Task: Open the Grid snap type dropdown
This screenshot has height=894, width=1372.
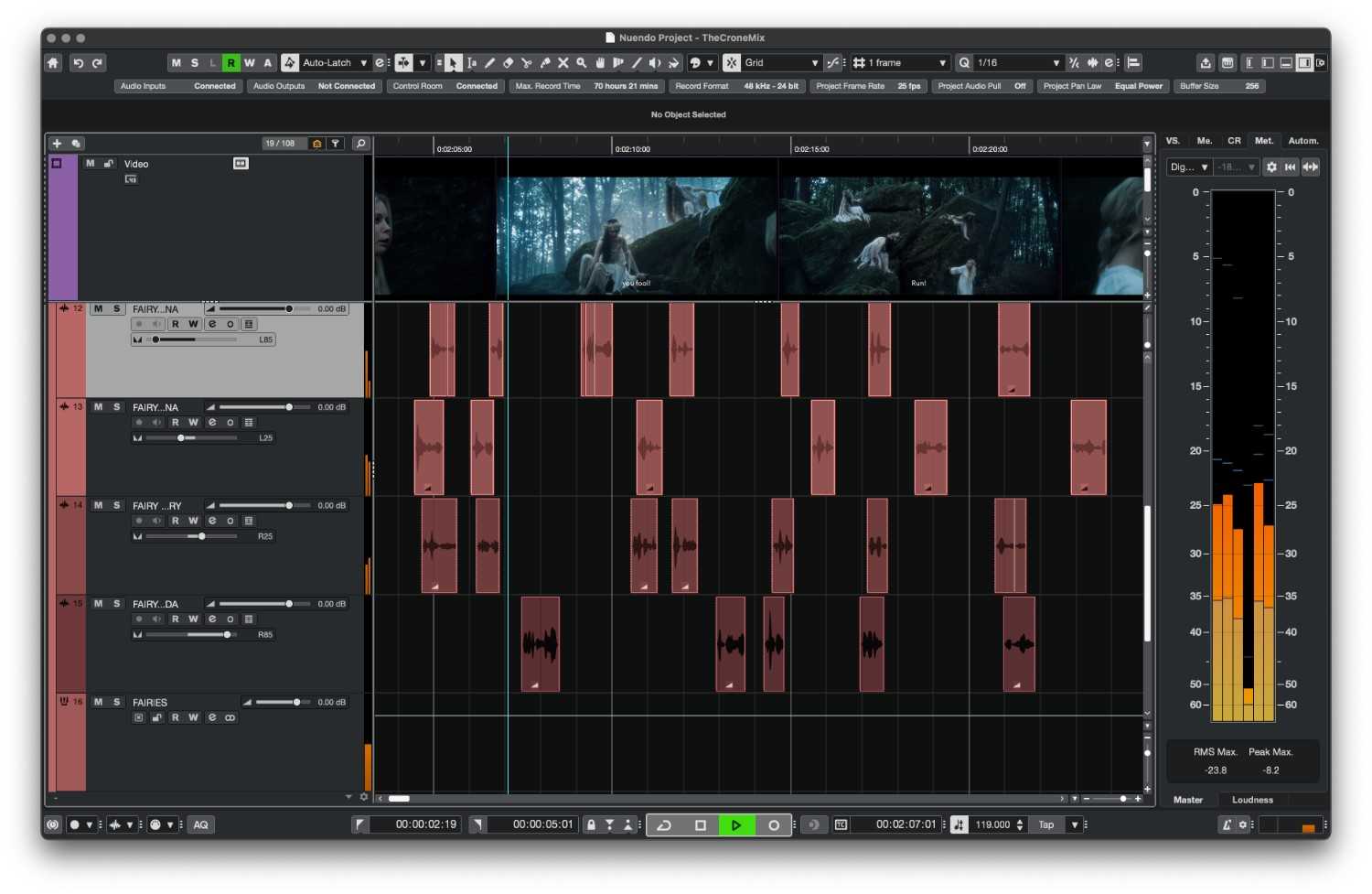Action: click(814, 63)
